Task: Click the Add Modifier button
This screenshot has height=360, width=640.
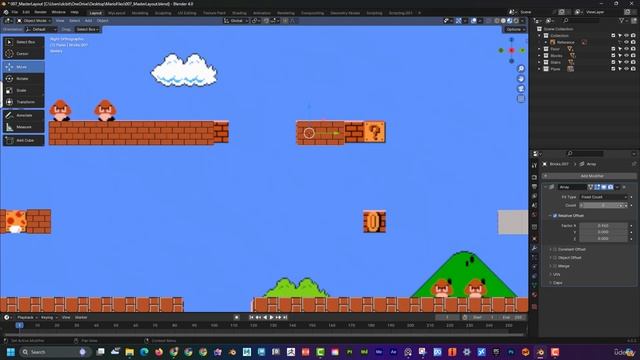Action: (589, 176)
